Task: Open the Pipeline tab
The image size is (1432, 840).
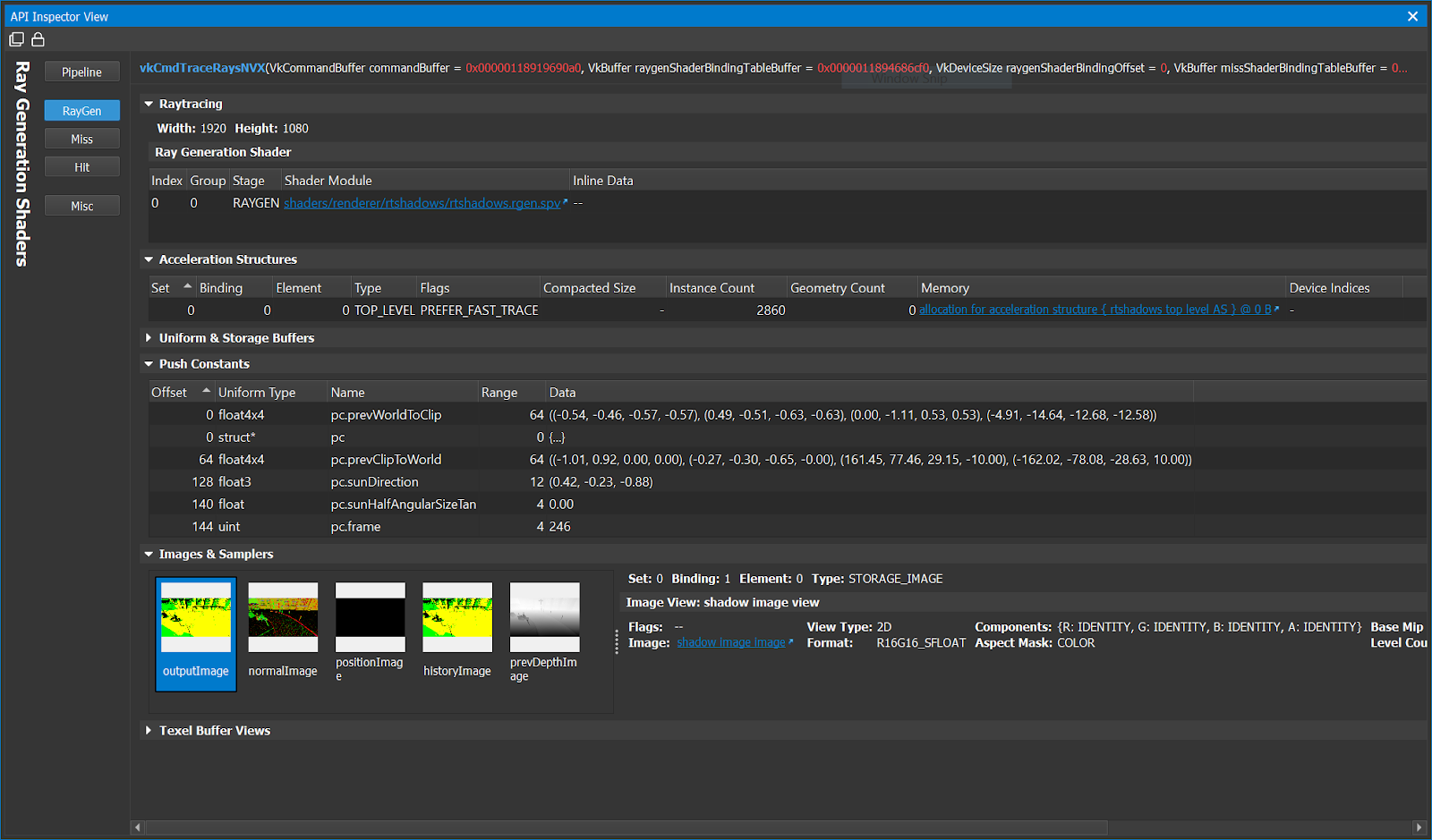Action: [x=81, y=72]
